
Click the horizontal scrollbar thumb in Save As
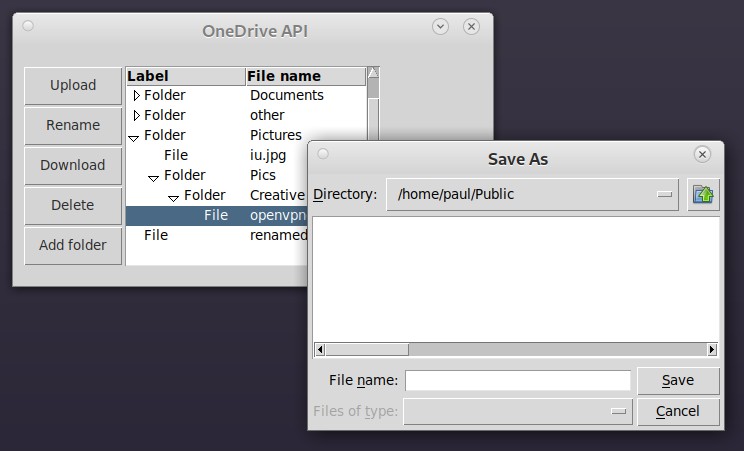367,350
